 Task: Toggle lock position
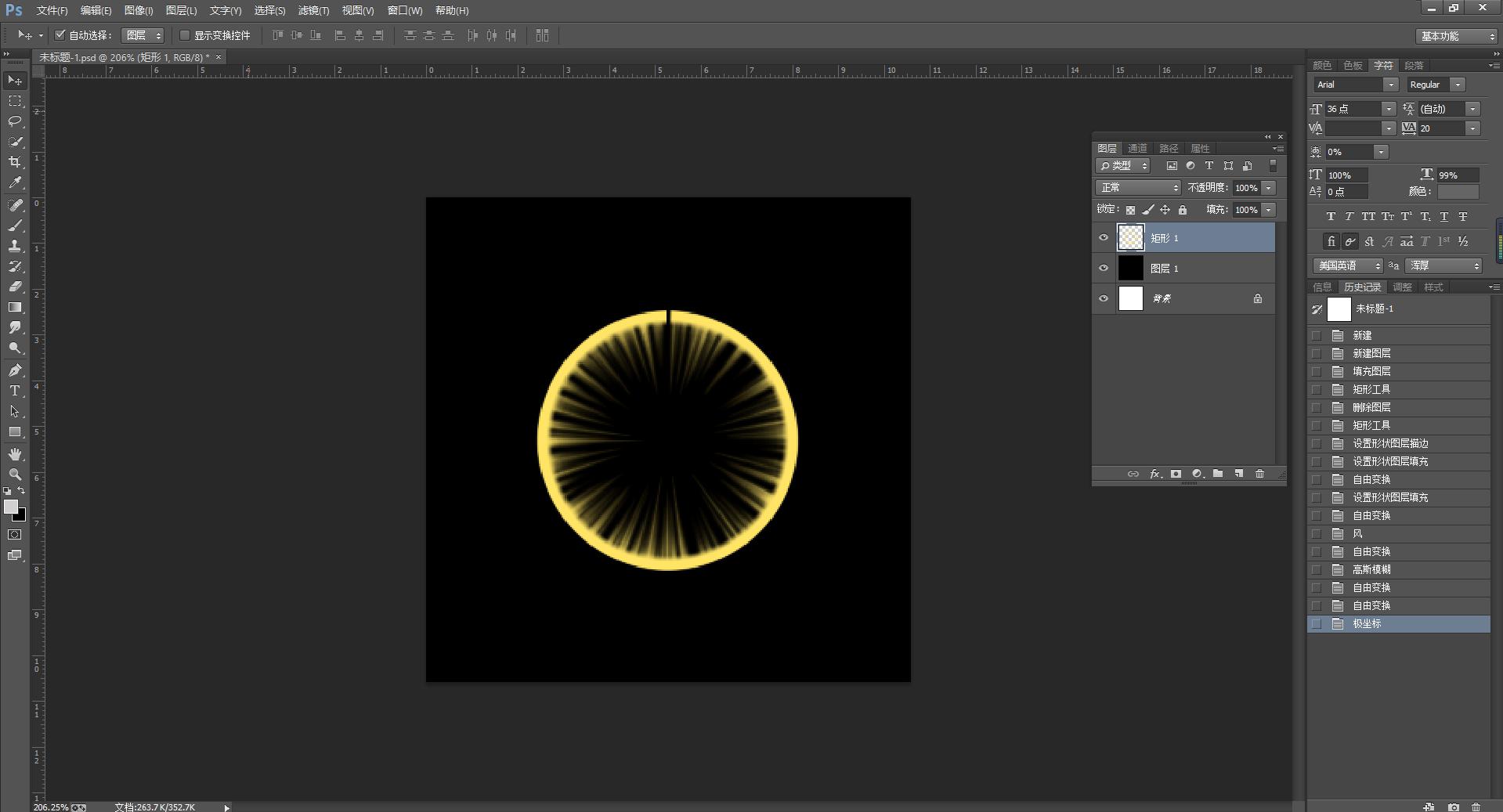tap(1165, 210)
